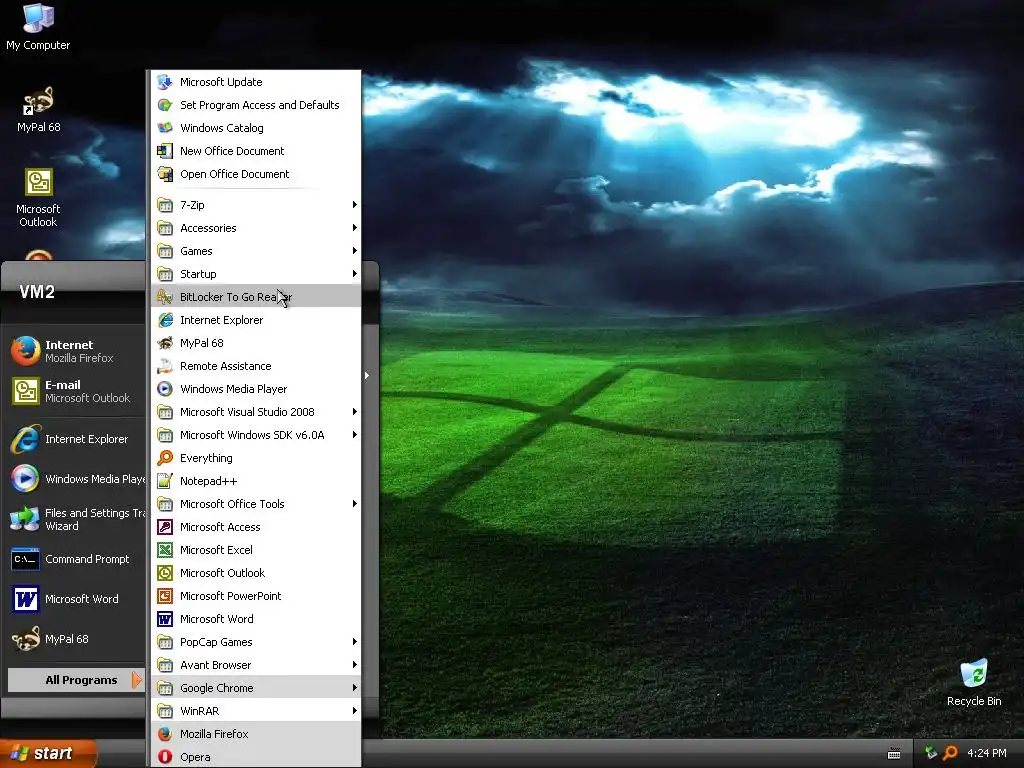This screenshot has width=1024, height=768.
Task: Click the All Programs button
Action: 76,680
